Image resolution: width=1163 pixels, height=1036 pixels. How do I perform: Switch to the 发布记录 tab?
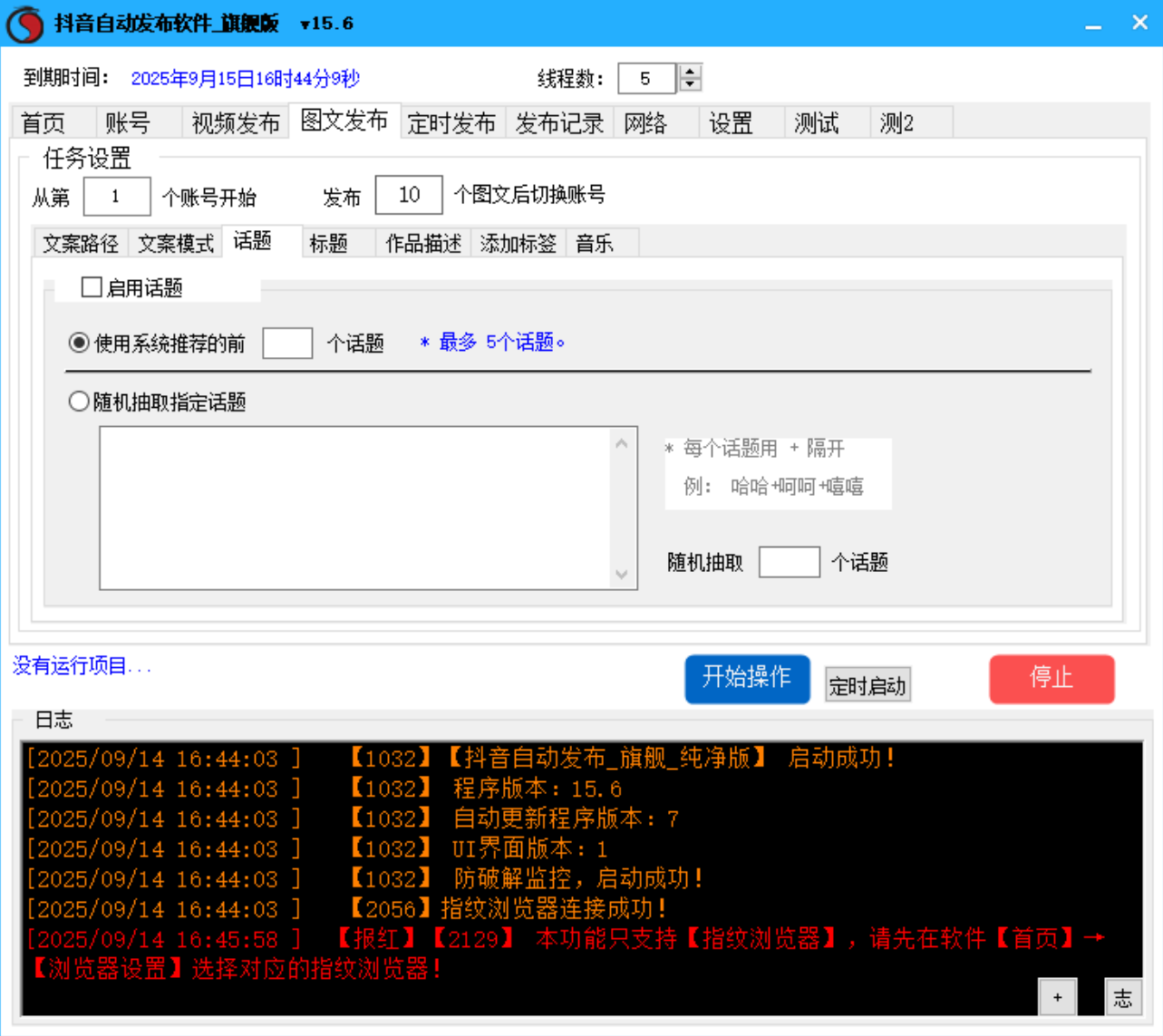558,122
